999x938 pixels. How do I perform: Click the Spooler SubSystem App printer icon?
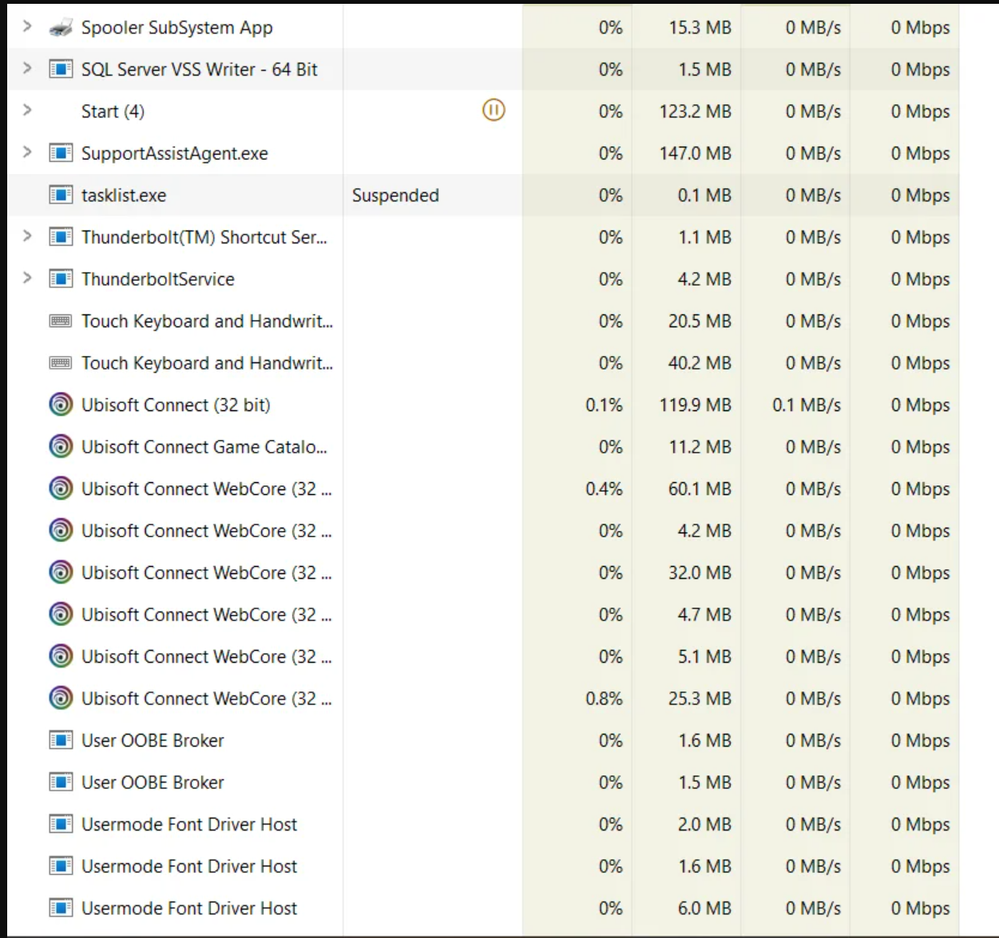point(61,28)
